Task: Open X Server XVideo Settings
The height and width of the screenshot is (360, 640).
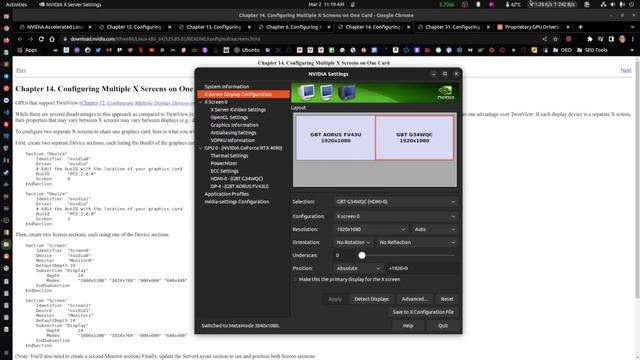Action: coord(238,110)
